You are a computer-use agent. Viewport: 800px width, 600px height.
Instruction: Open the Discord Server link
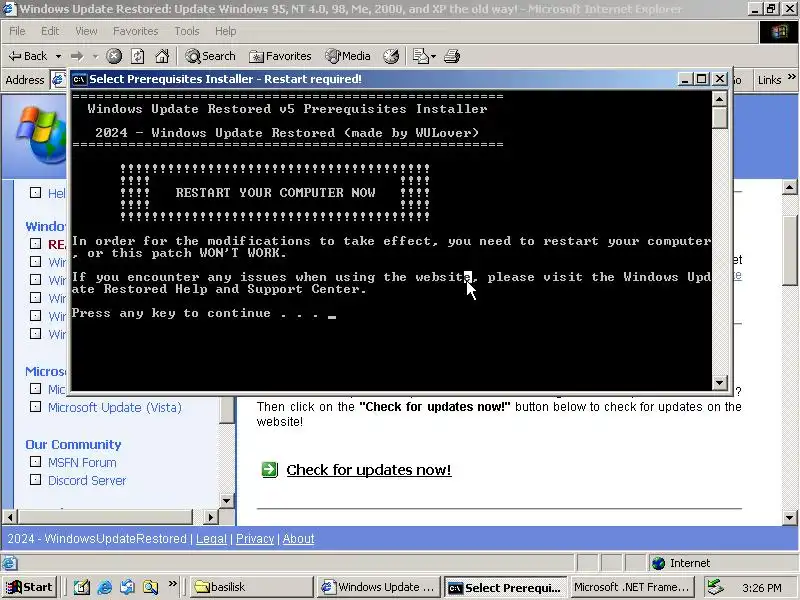click(x=87, y=481)
